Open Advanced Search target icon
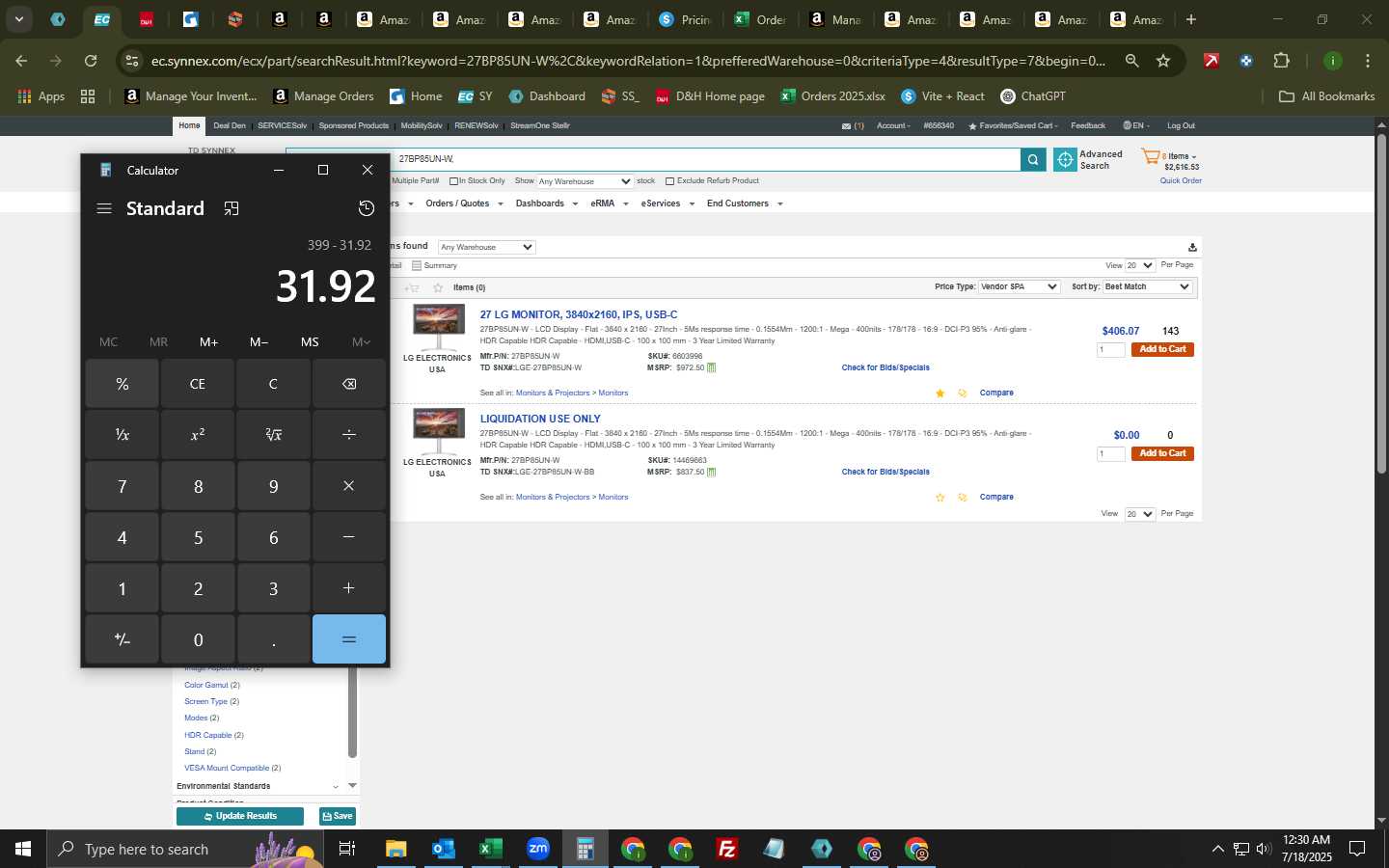 click(x=1065, y=160)
